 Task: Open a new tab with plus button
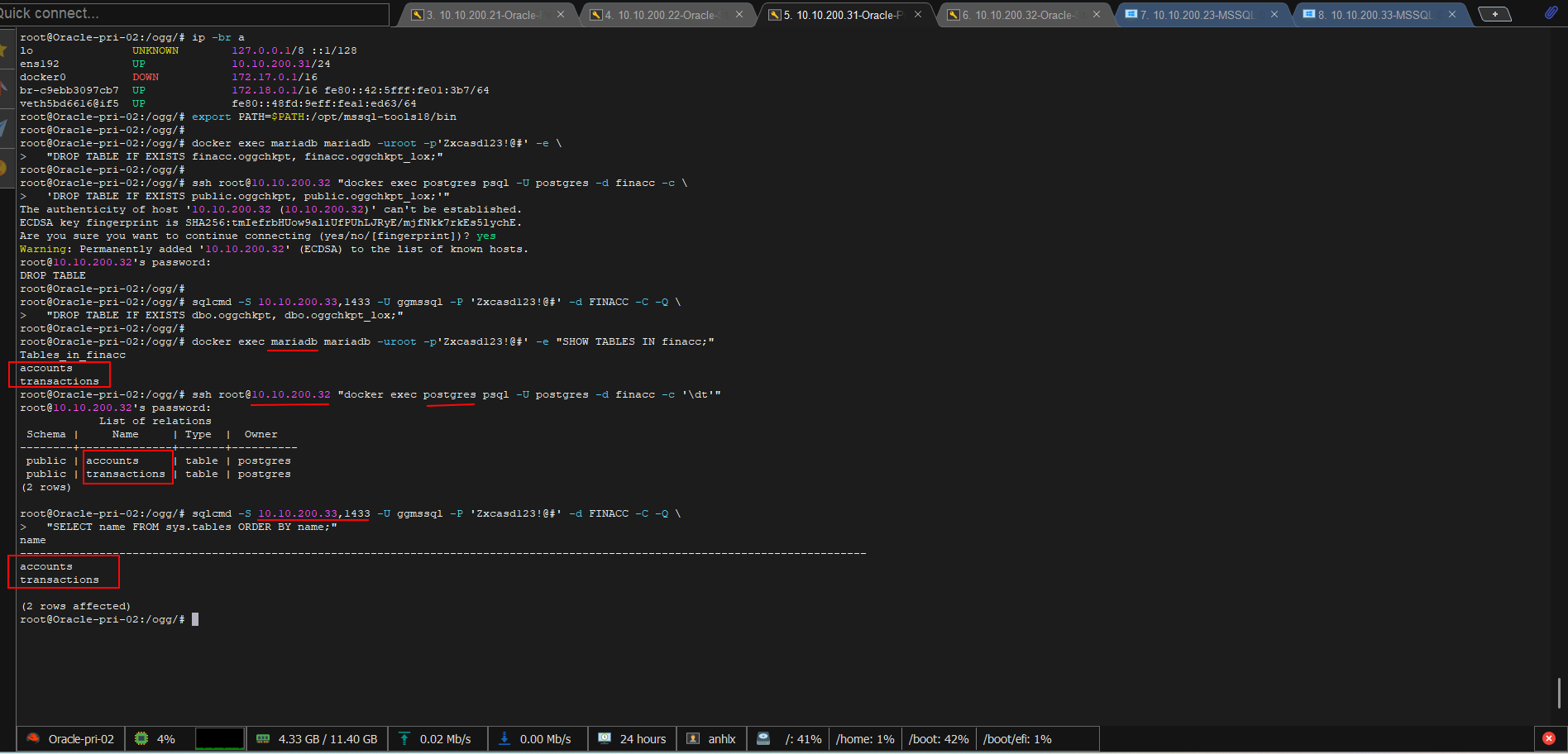click(x=1494, y=14)
